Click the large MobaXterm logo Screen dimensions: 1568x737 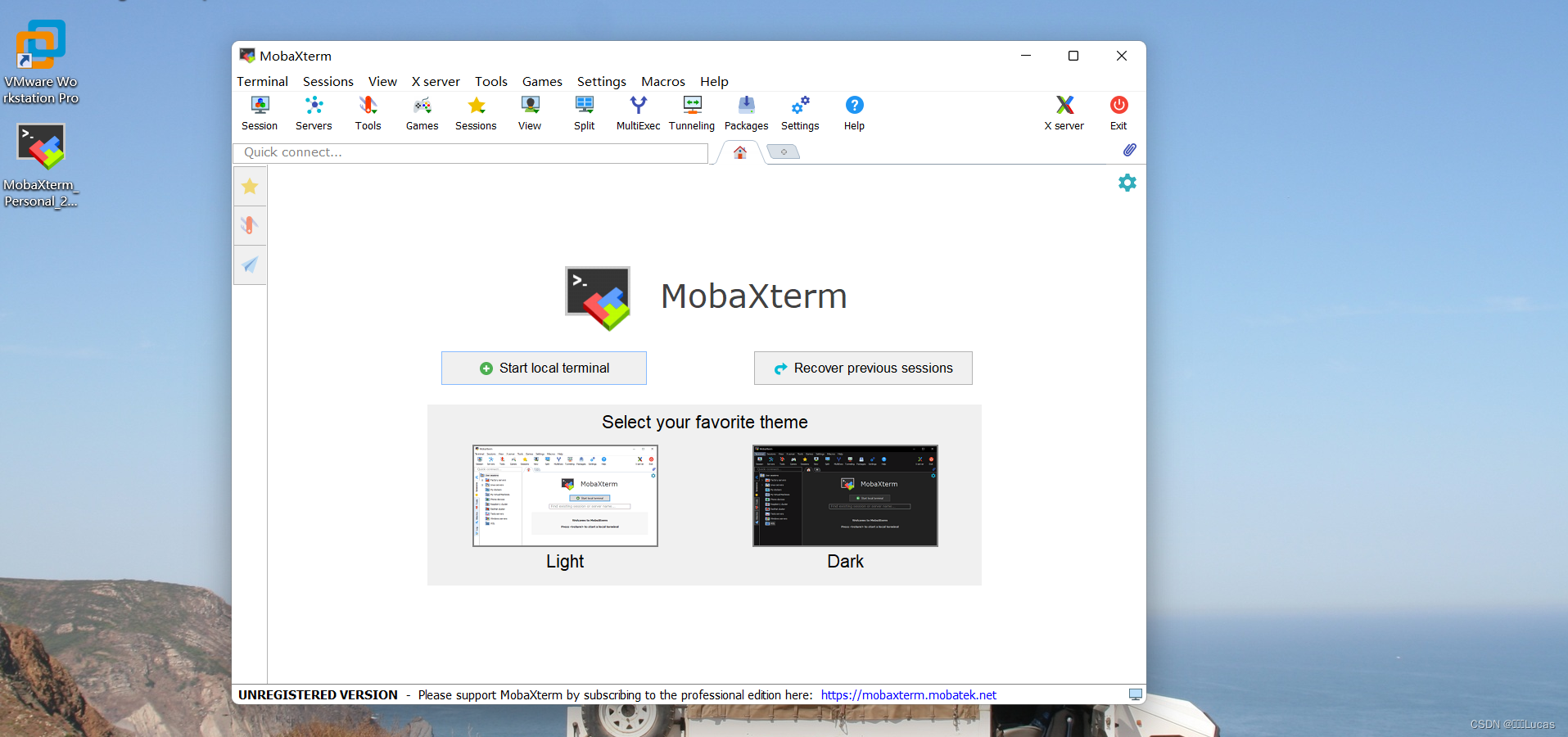(598, 298)
